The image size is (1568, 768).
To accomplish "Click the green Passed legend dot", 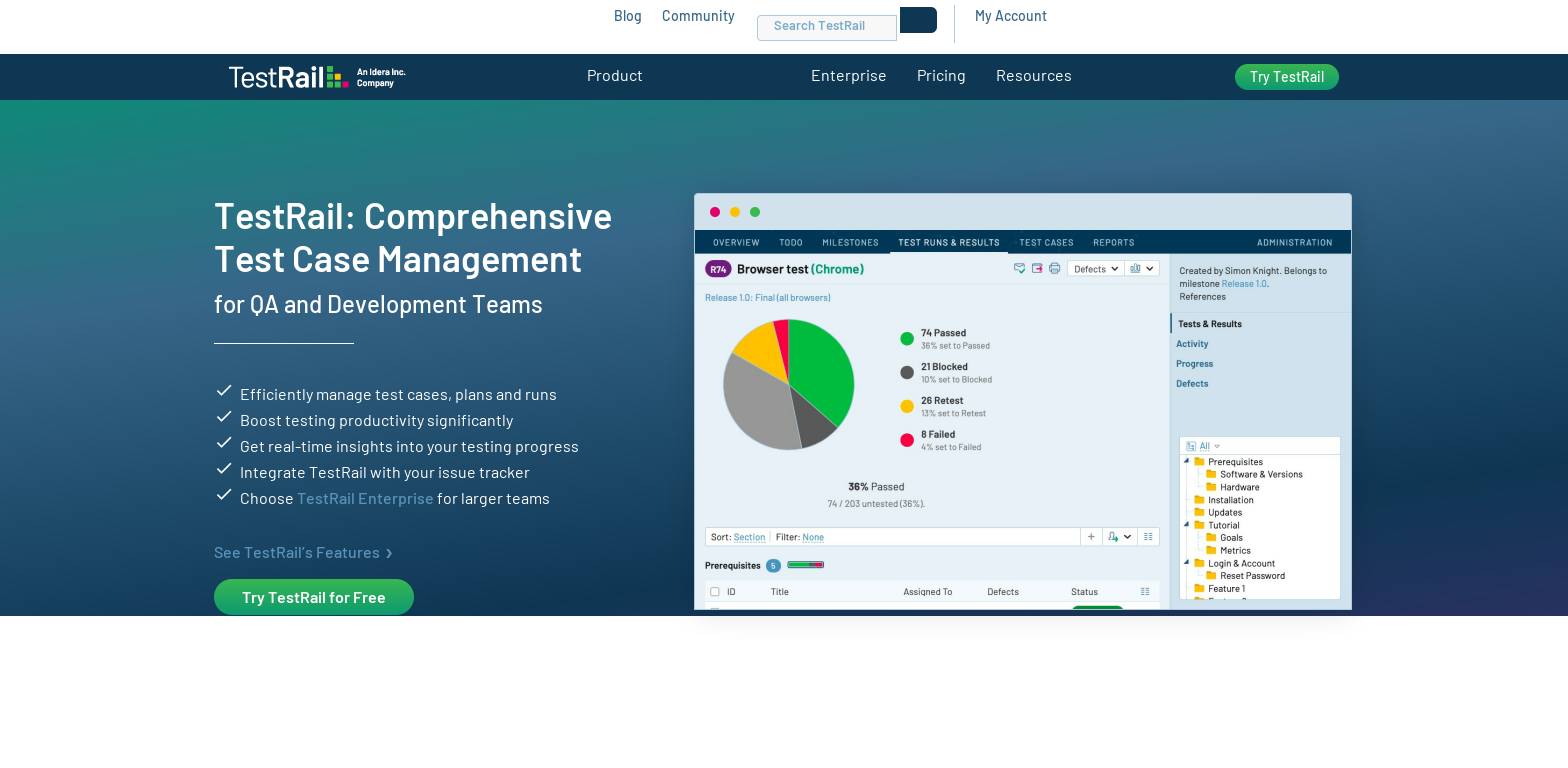I will point(907,339).
